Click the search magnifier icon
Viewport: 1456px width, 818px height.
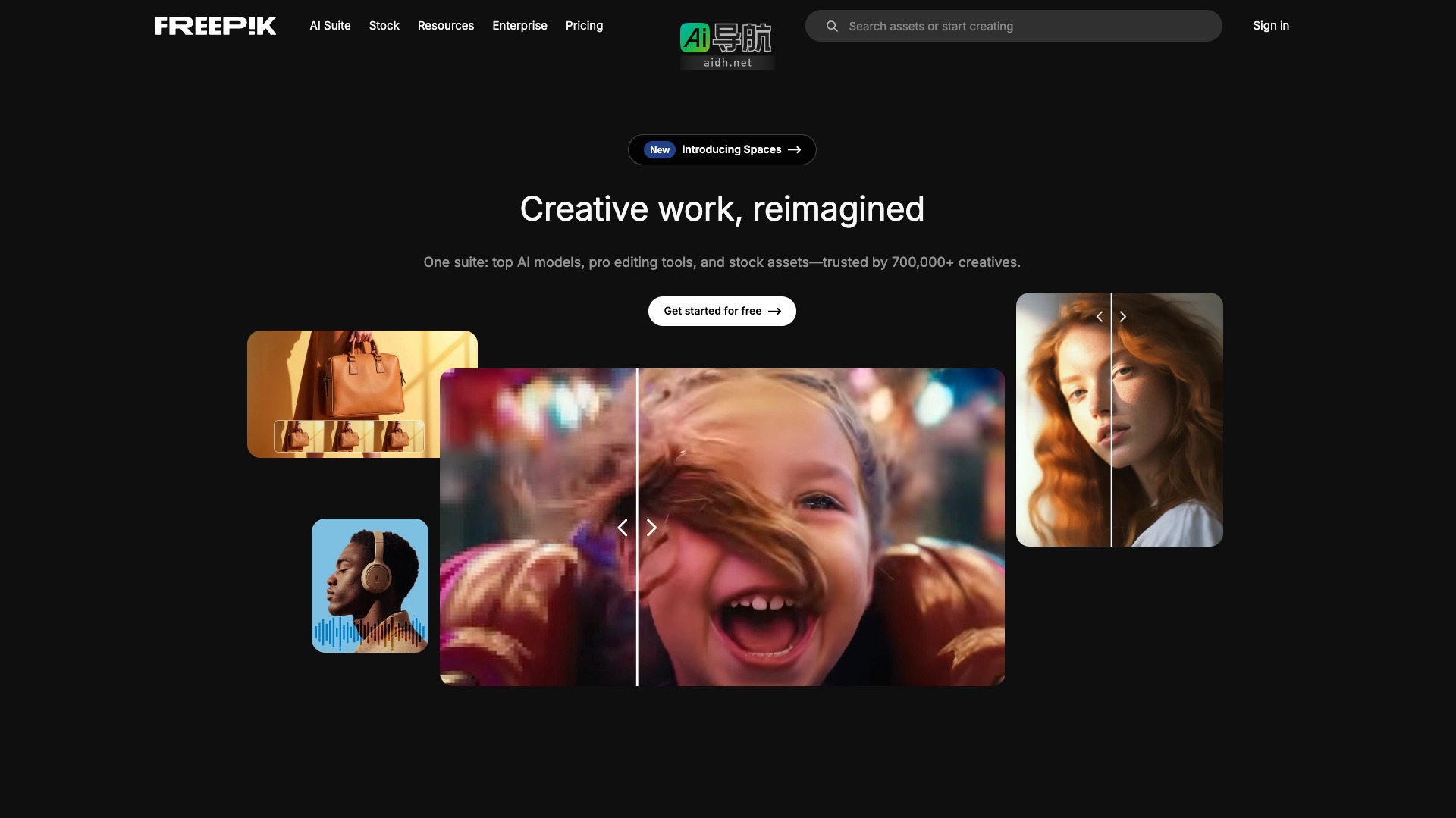(832, 27)
